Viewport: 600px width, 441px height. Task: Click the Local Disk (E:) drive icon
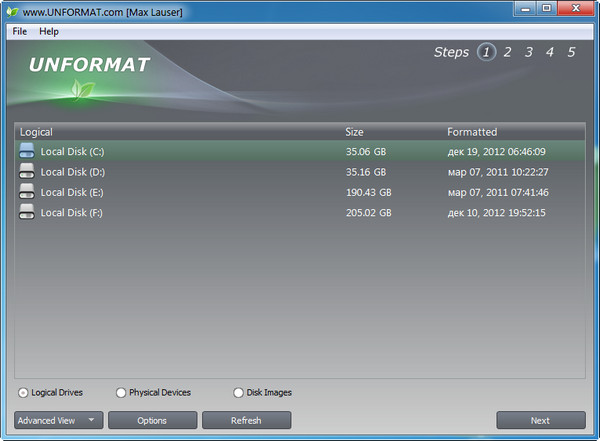pos(27,192)
